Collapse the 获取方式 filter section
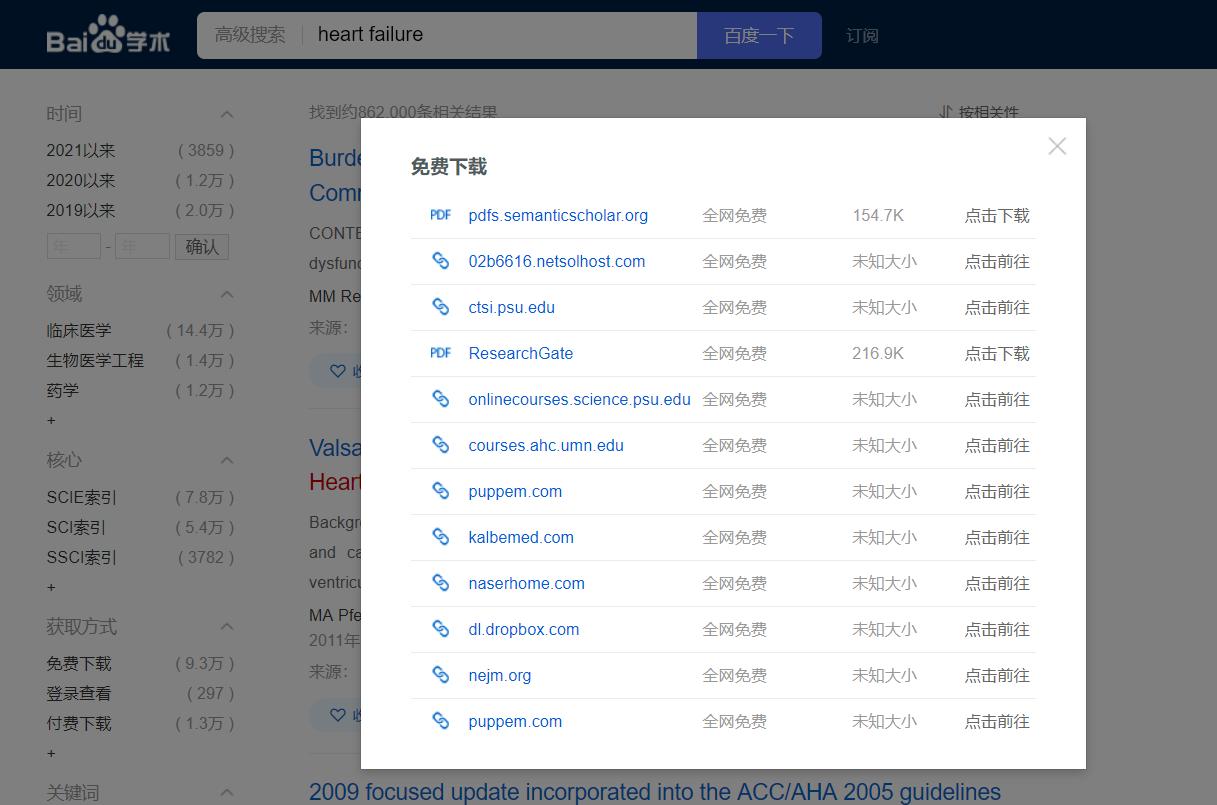The width and height of the screenshot is (1217, 805). tap(227, 627)
